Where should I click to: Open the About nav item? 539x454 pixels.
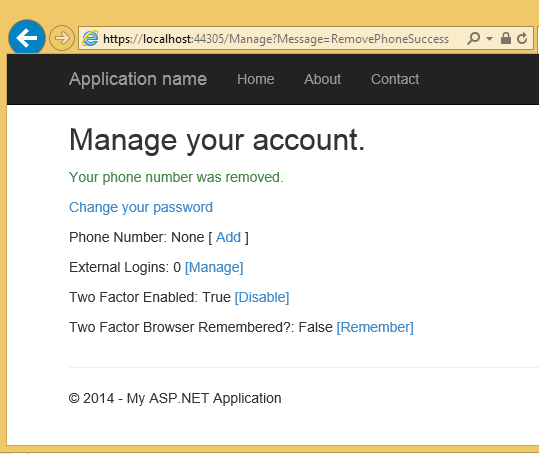[322, 79]
